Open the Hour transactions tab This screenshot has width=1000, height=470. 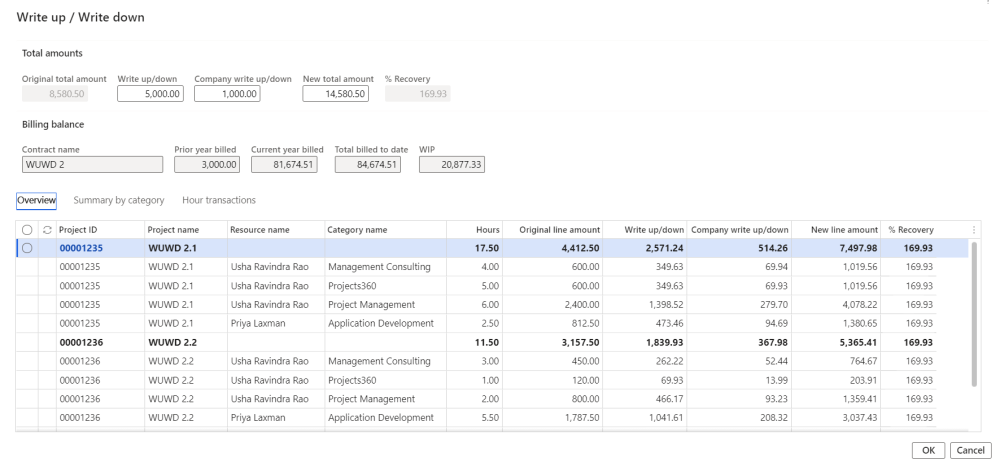(x=218, y=201)
